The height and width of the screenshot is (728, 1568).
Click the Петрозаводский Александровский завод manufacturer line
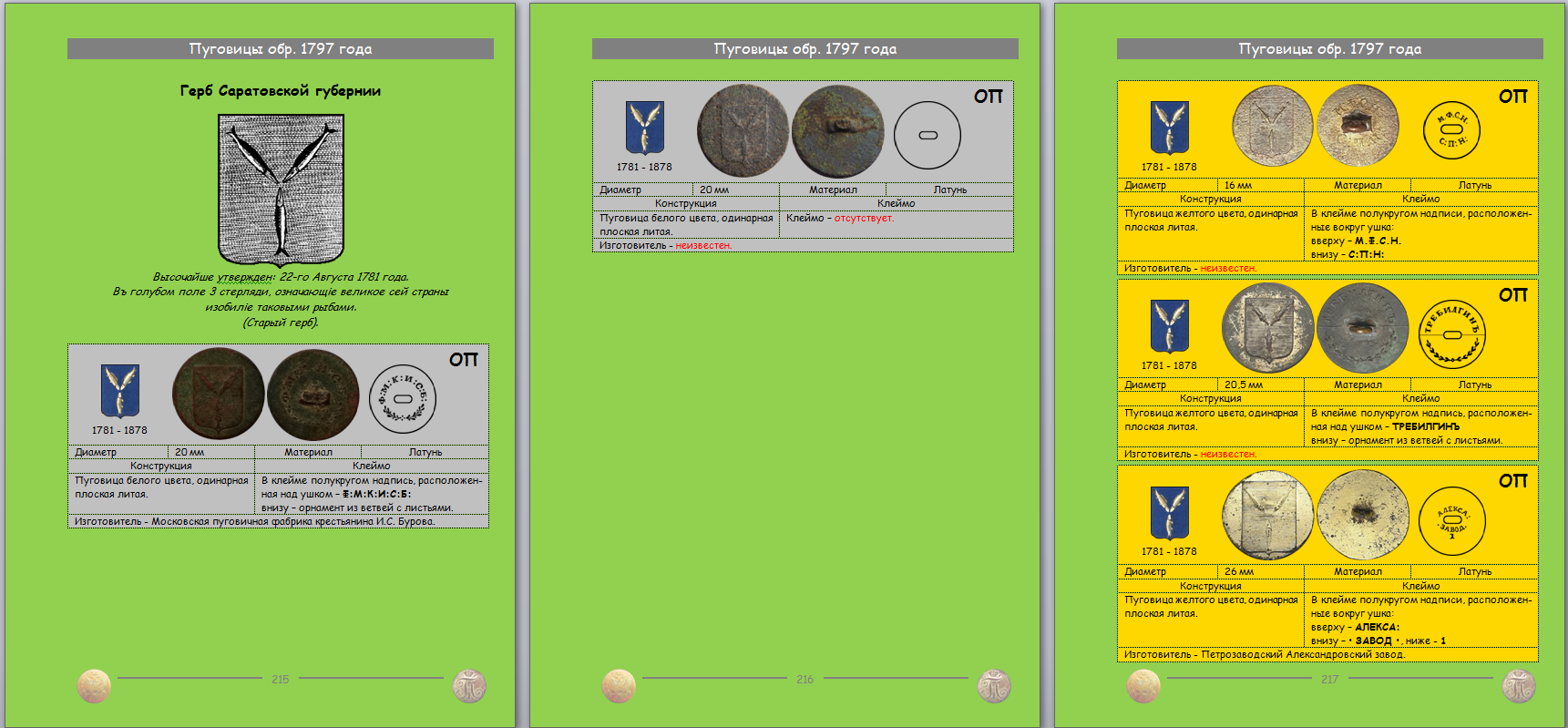click(1265, 655)
